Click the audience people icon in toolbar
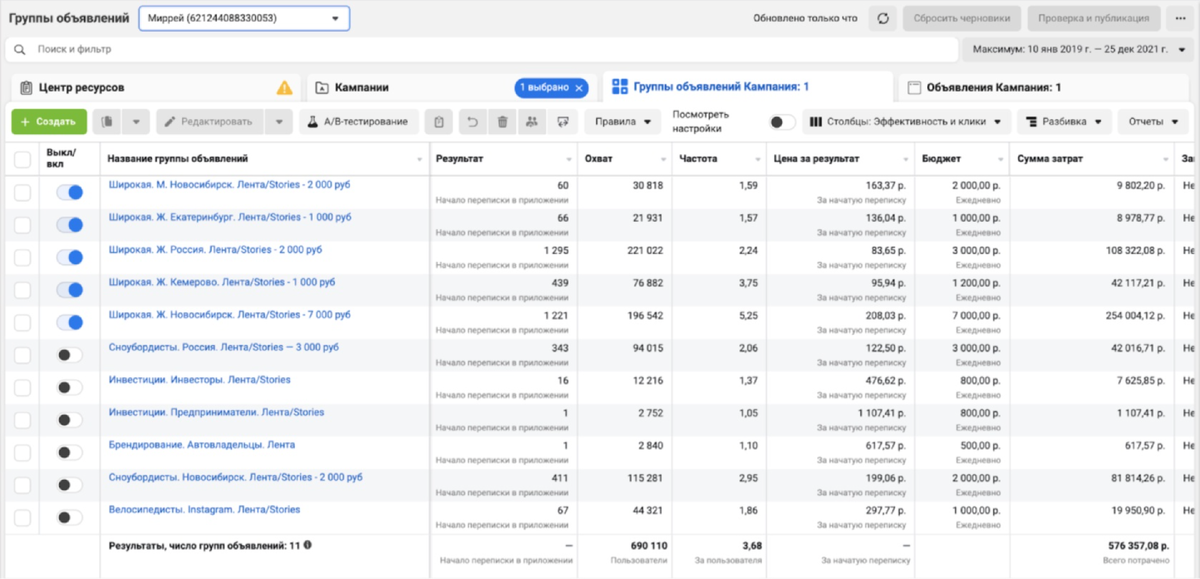 [x=531, y=121]
